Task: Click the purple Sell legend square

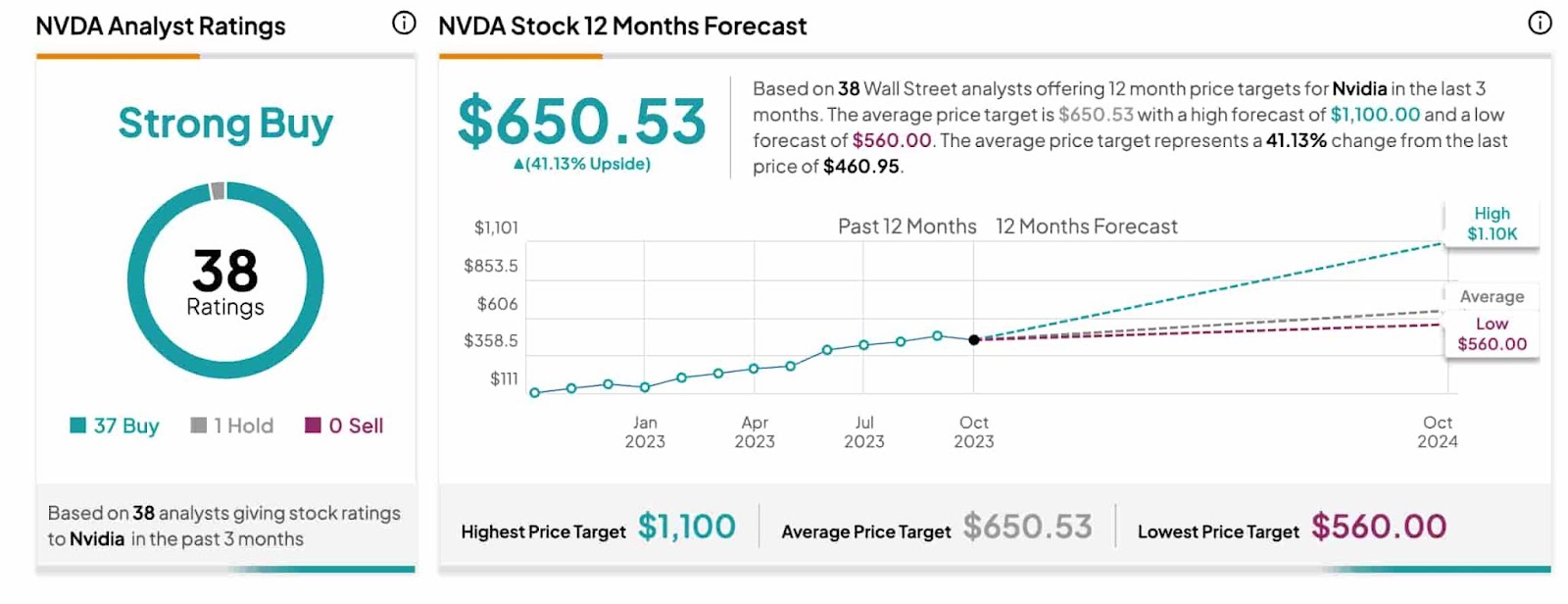Action: 314,426
